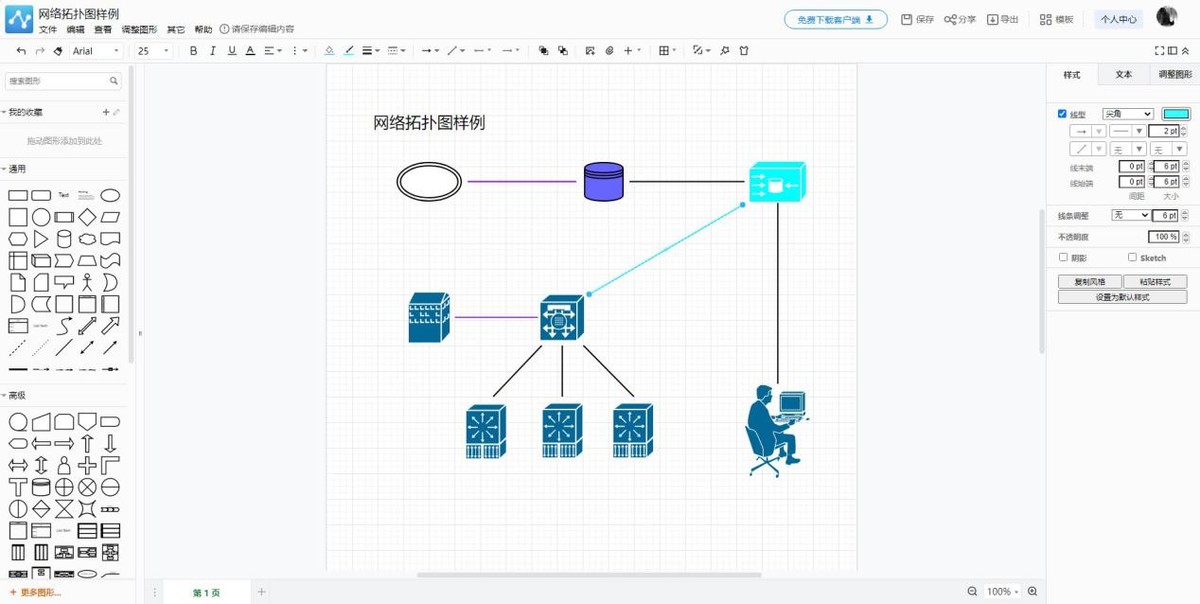Open the 尖角 line corner dropdown

(x=1127, y=114)
